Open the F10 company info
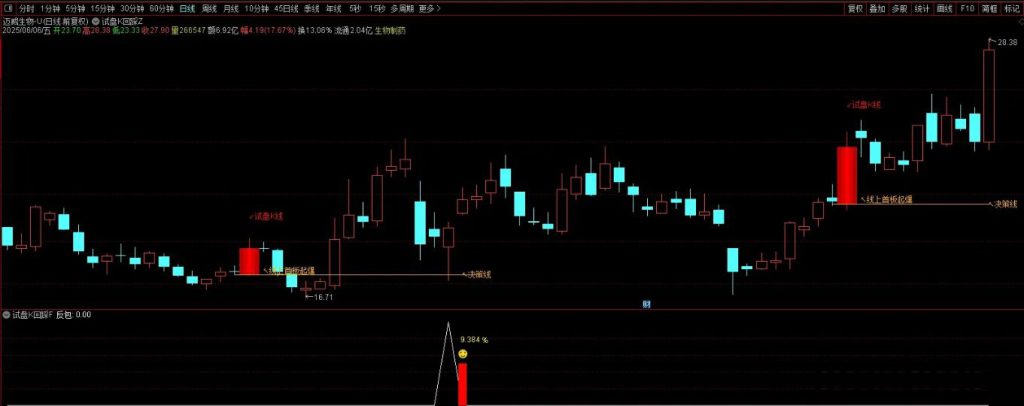Image resolution: width=1024 pixels, height=406 pixels. [x=967, y=8]
